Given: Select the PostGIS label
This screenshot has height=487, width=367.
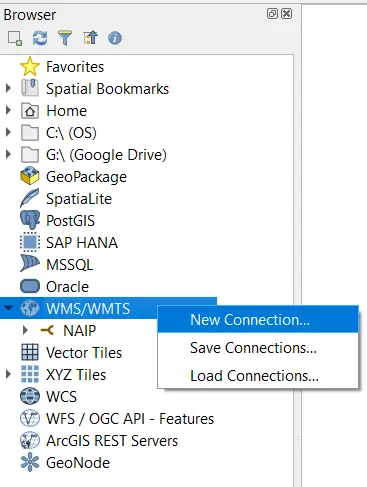Looking at the screenshot, I should click(70, 221).
